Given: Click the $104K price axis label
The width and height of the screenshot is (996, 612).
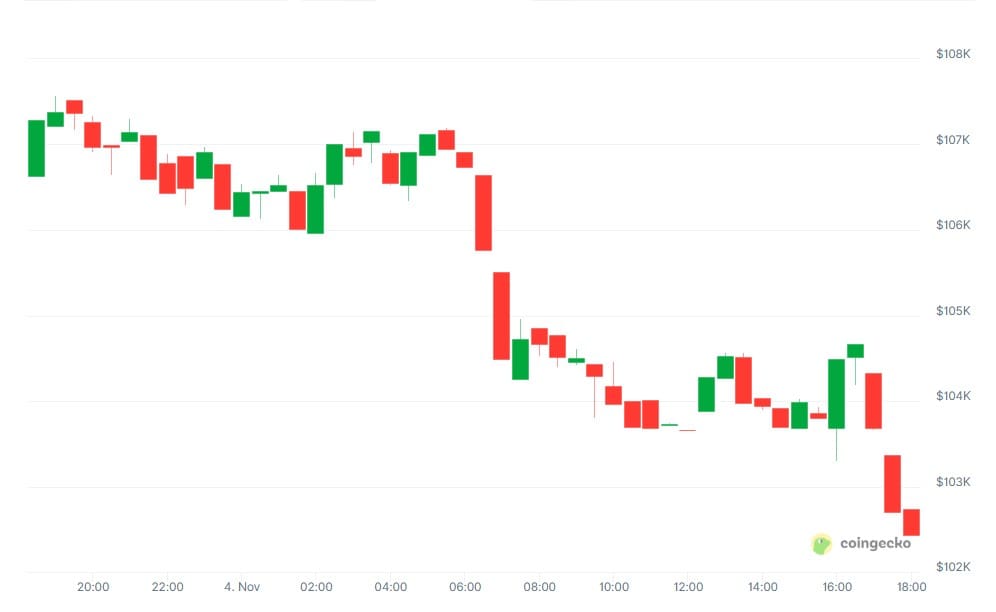Looking at the screenshot, I should click(x=953, y=397).
